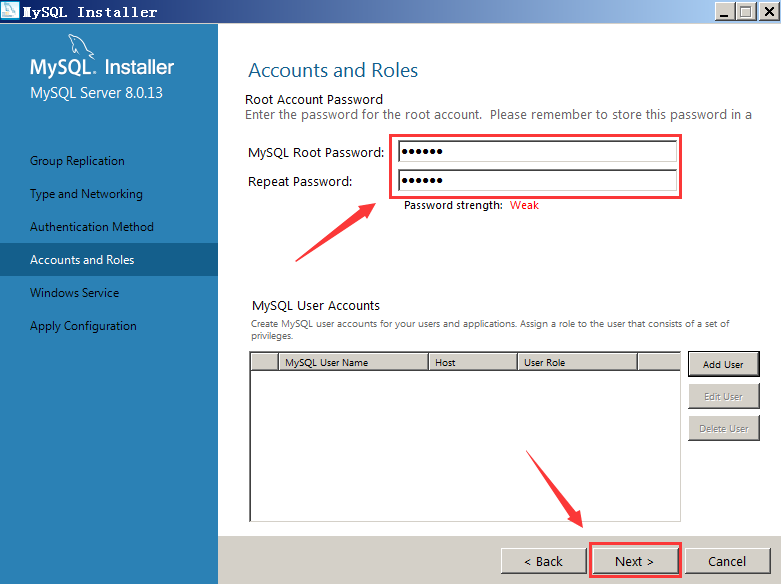781x584 pixels.
Task: Click the 'Root Account Password' label
Action: point(314,99)
